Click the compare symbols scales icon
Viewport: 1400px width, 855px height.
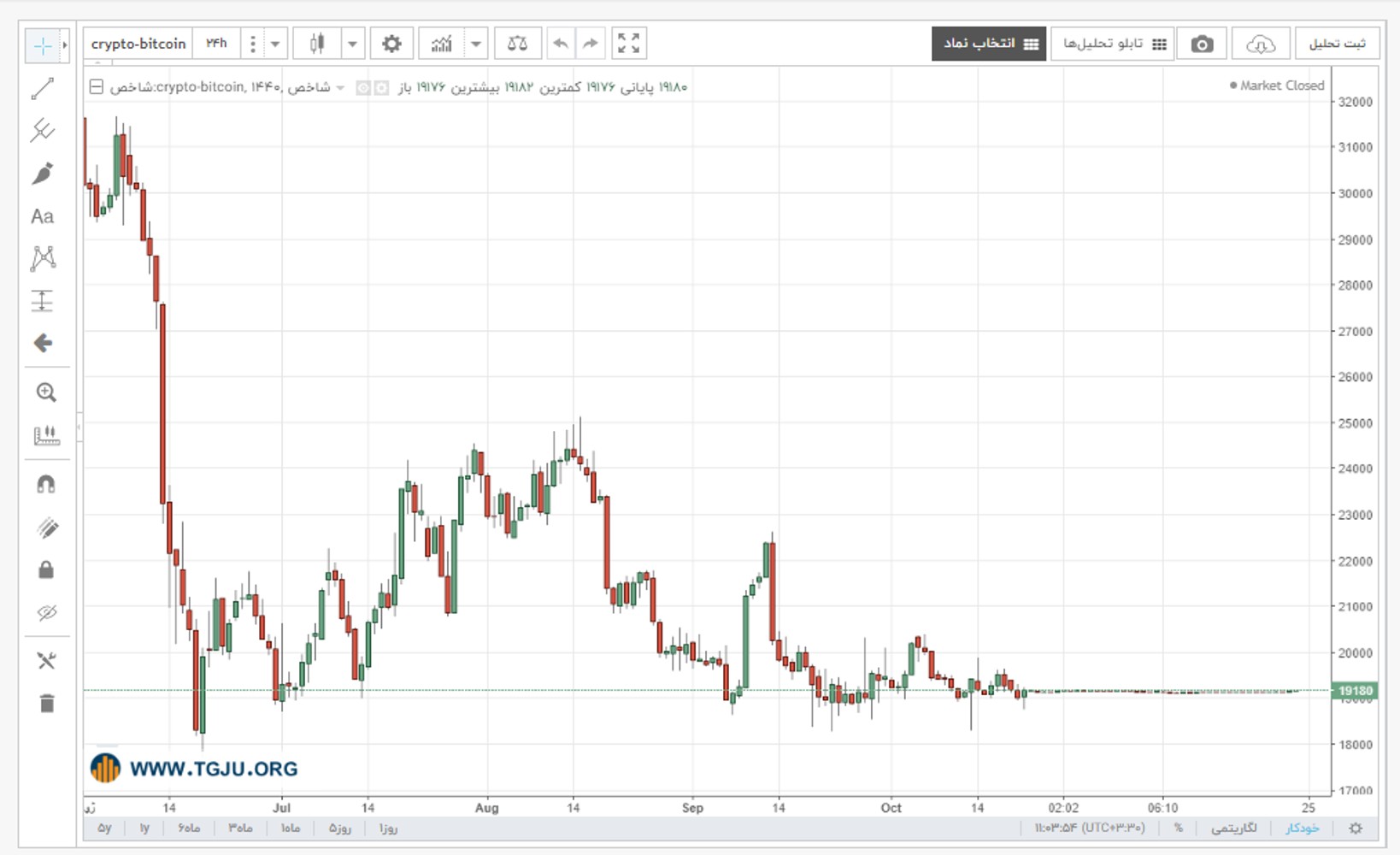tap(517, 44)
